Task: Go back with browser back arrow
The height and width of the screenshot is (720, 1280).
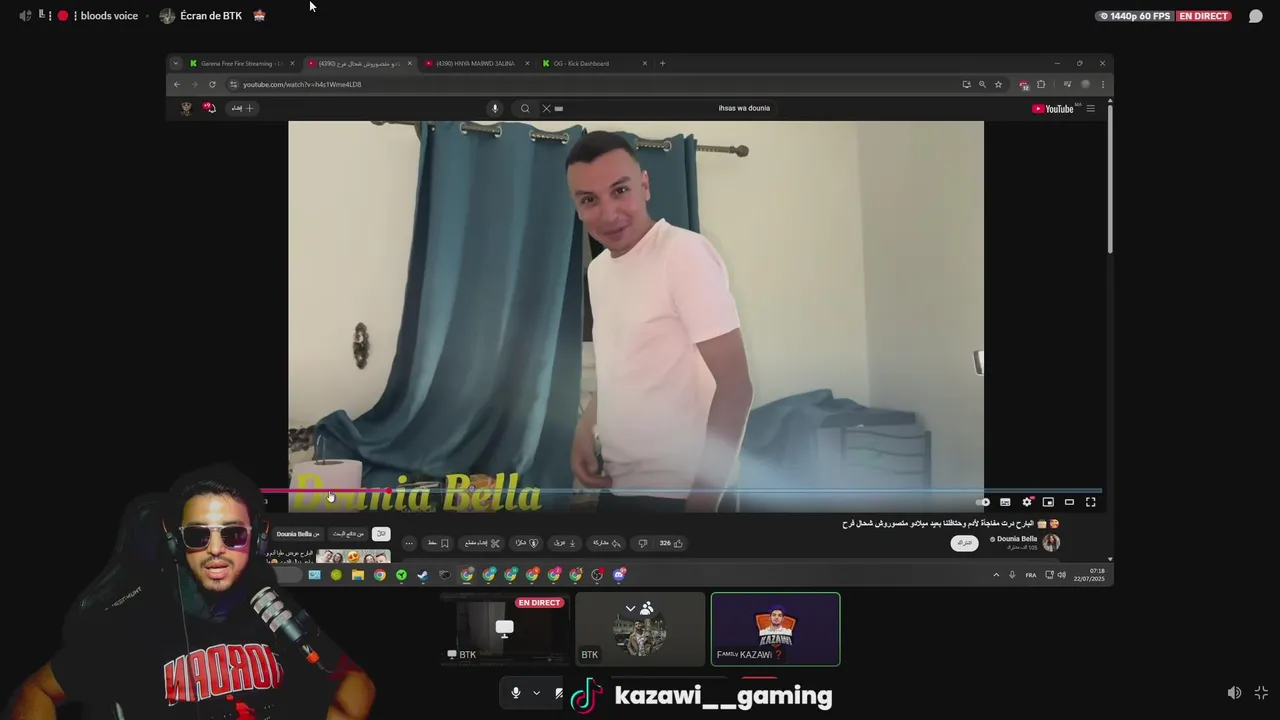Action: (x=177, y=84)
